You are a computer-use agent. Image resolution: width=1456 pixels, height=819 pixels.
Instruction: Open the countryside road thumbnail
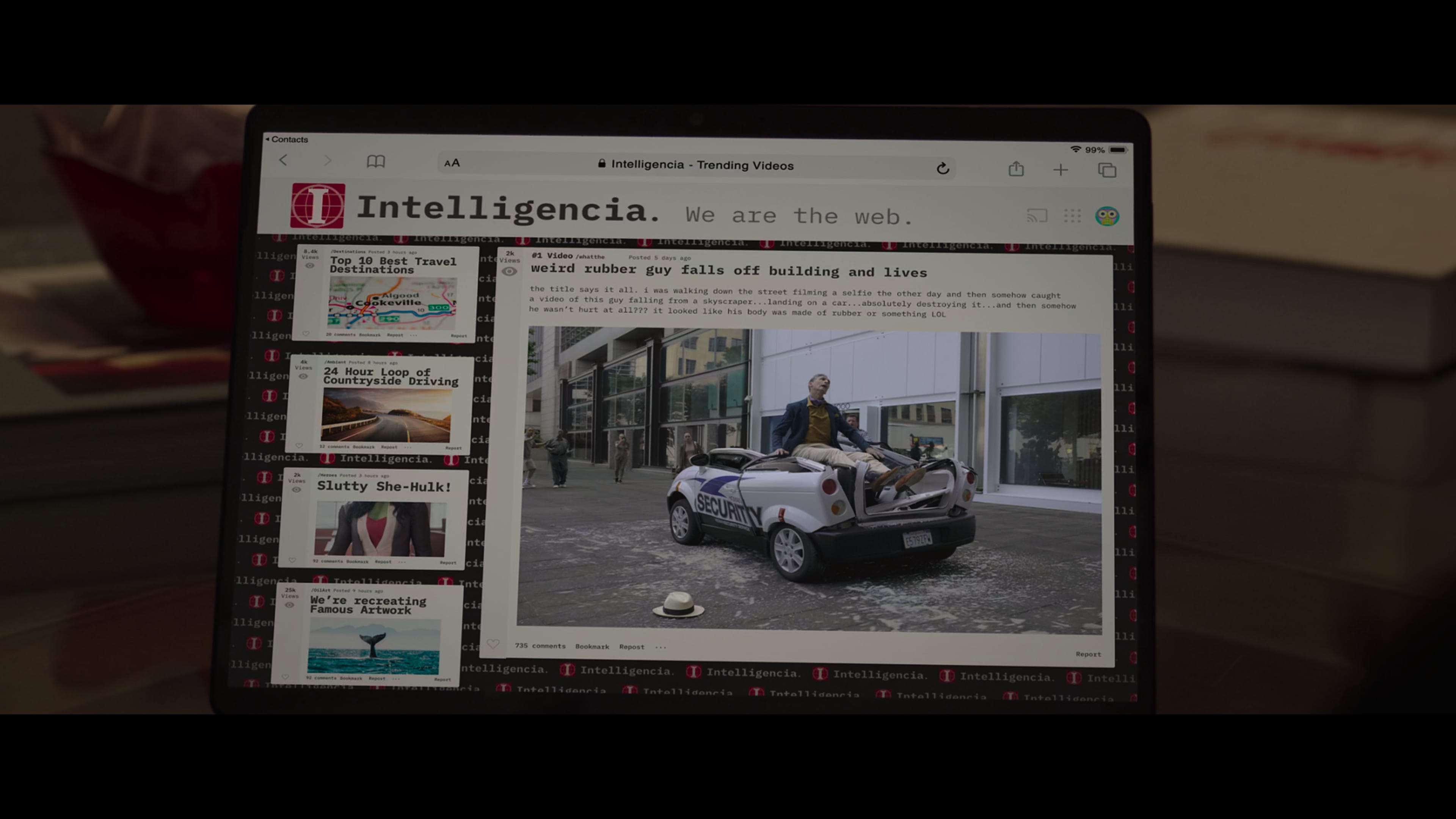click(387, 415)
